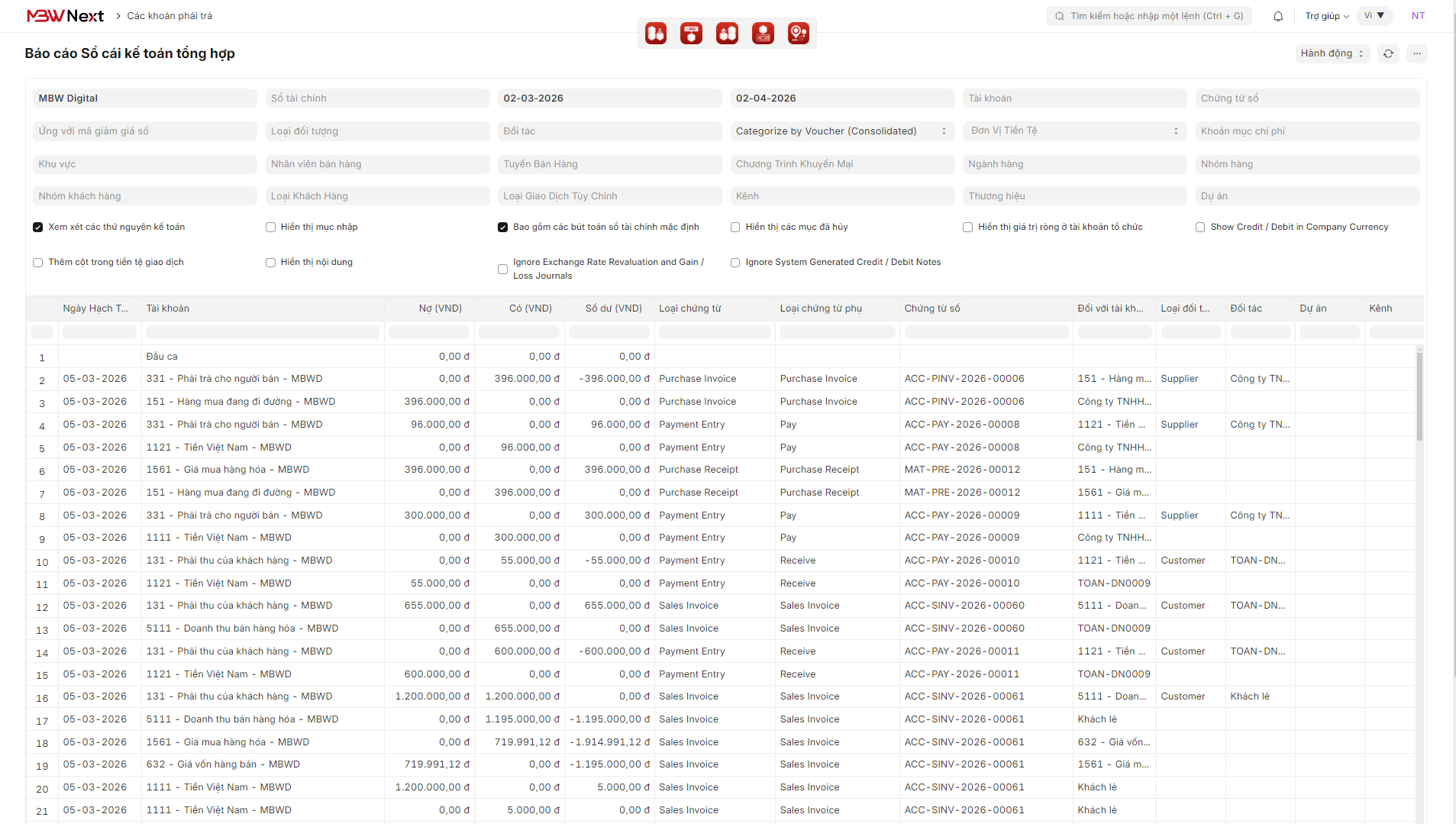Open voucher ACC-PAY-2026-00009 in row 8
The image size is (1456, 824).
click(x=962, y=515)
